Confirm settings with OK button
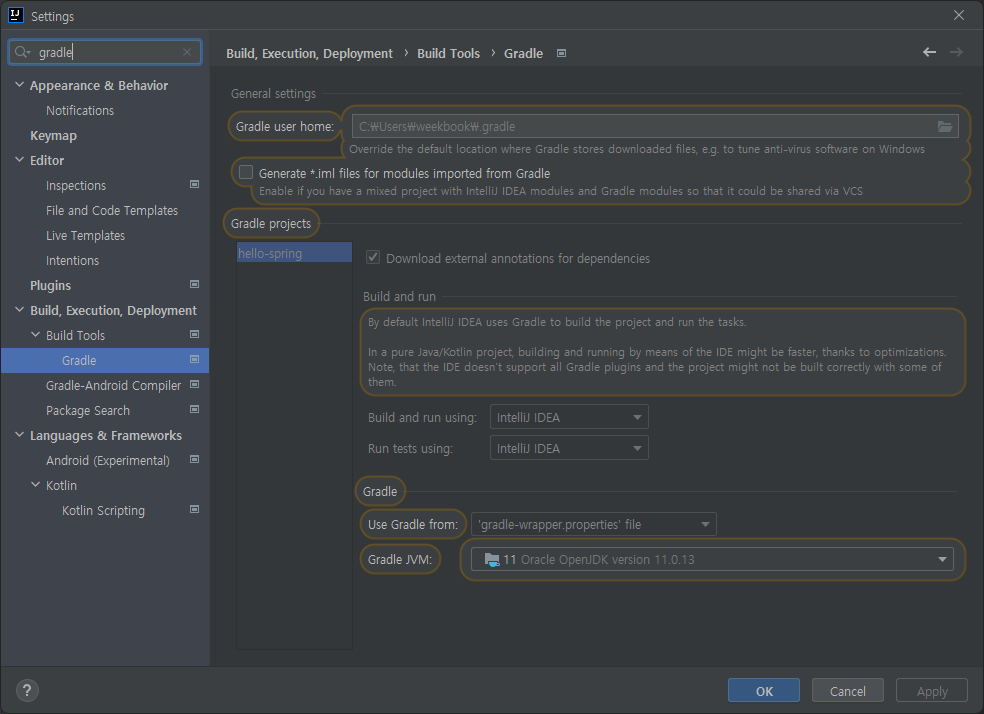This screenshot has width=984, height=714. coord(764,691)
